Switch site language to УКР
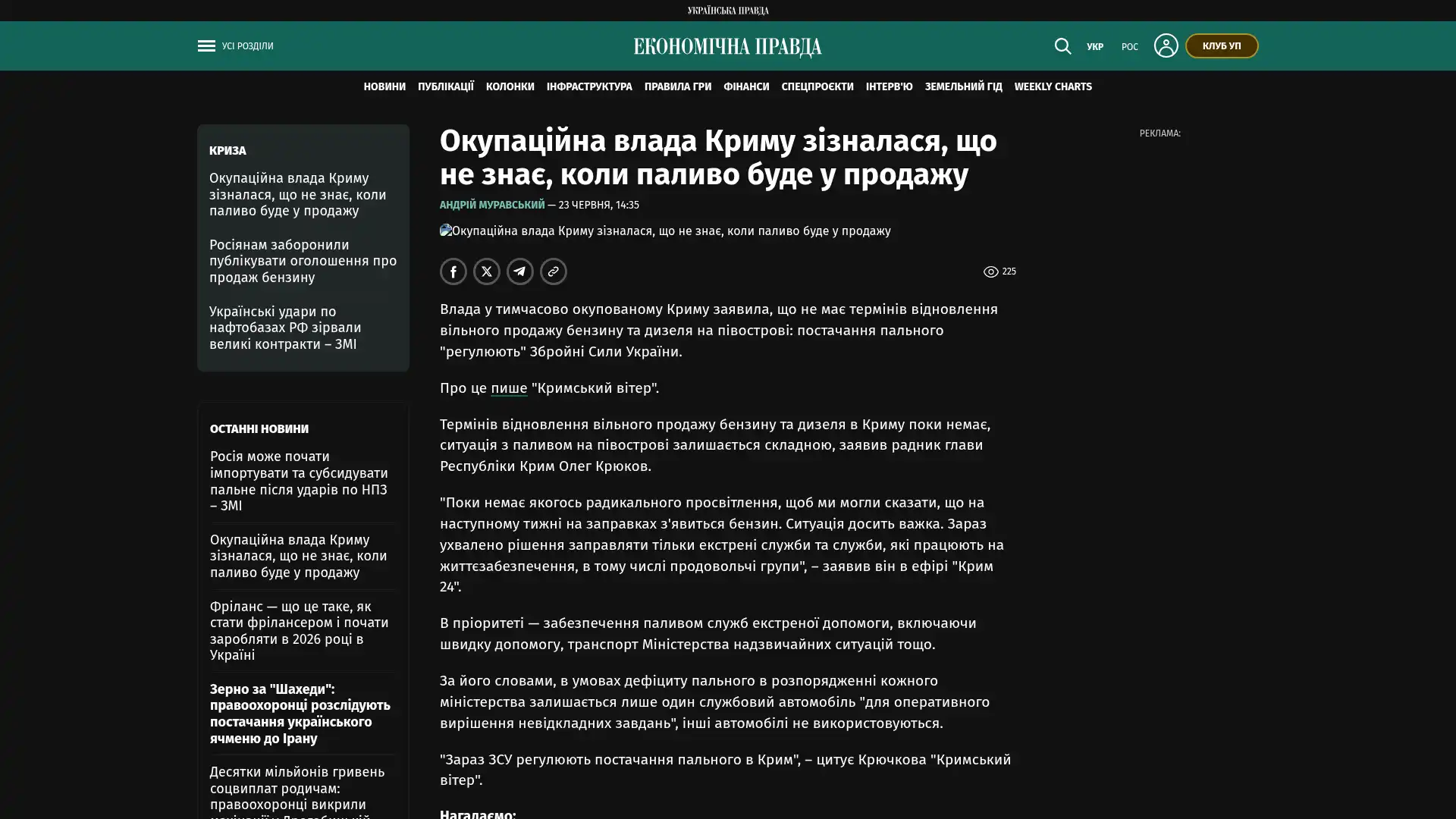 tap(1095, 47)
